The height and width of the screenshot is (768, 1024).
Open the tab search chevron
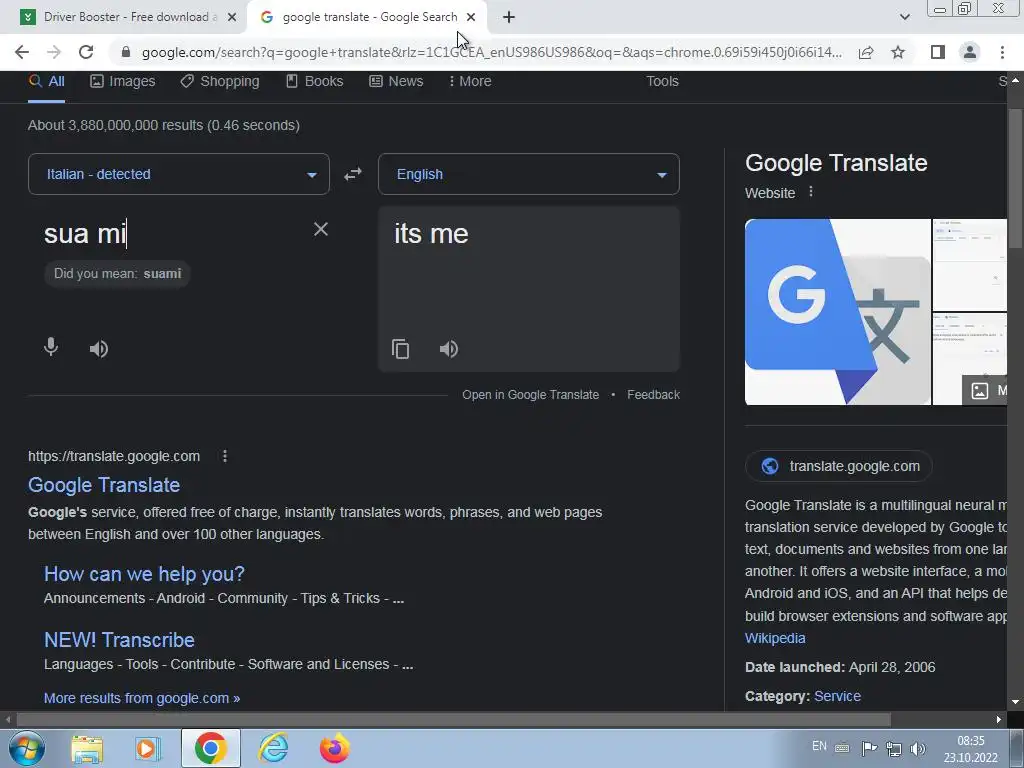click(x=904, y=18)
